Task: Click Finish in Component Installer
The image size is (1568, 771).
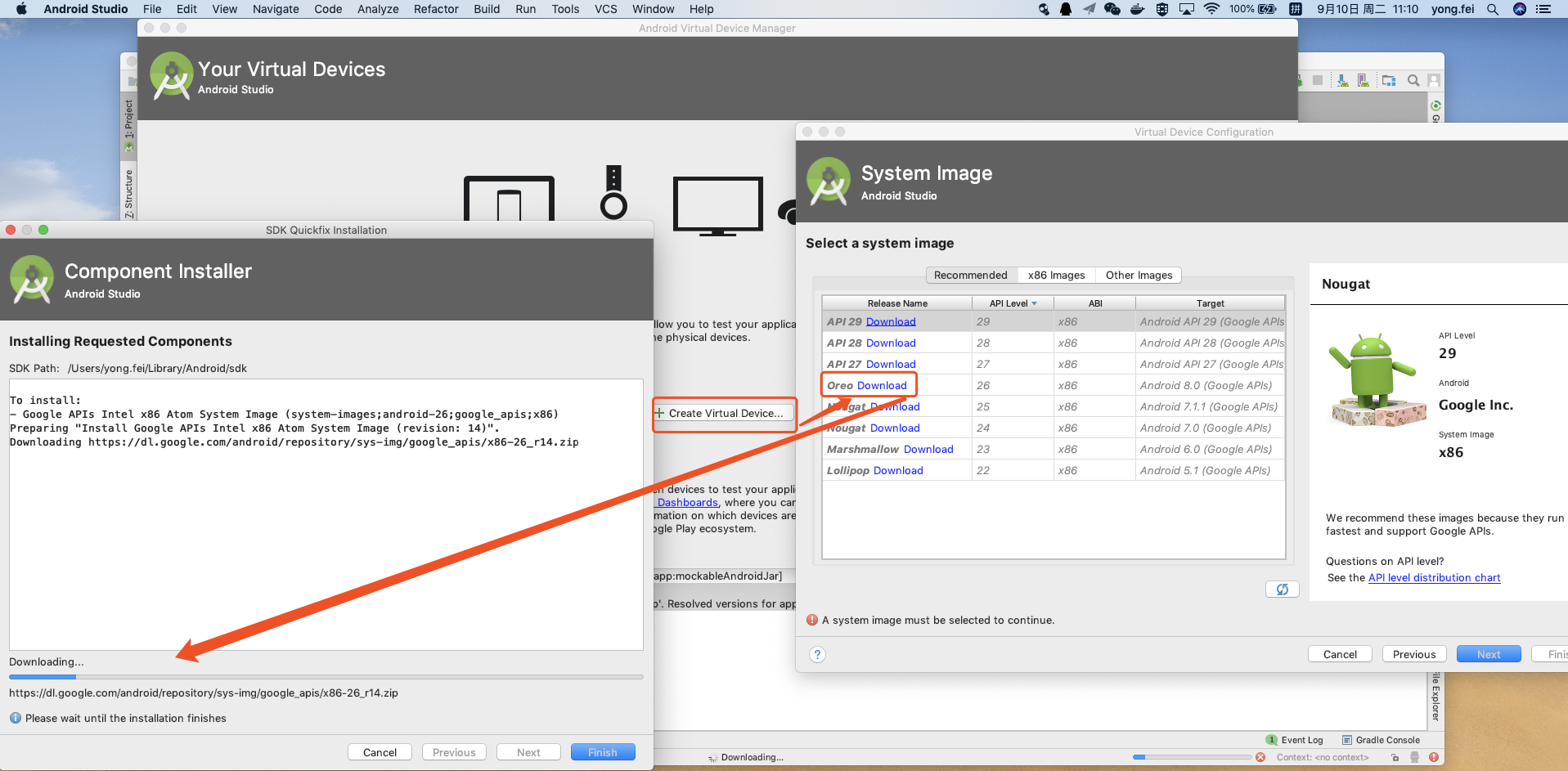Action: 602,752
